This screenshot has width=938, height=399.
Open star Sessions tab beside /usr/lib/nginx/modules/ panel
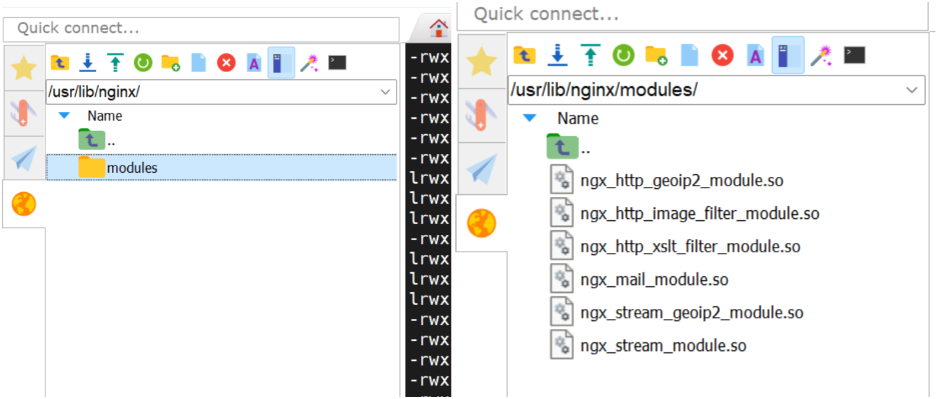pos(482,61)
